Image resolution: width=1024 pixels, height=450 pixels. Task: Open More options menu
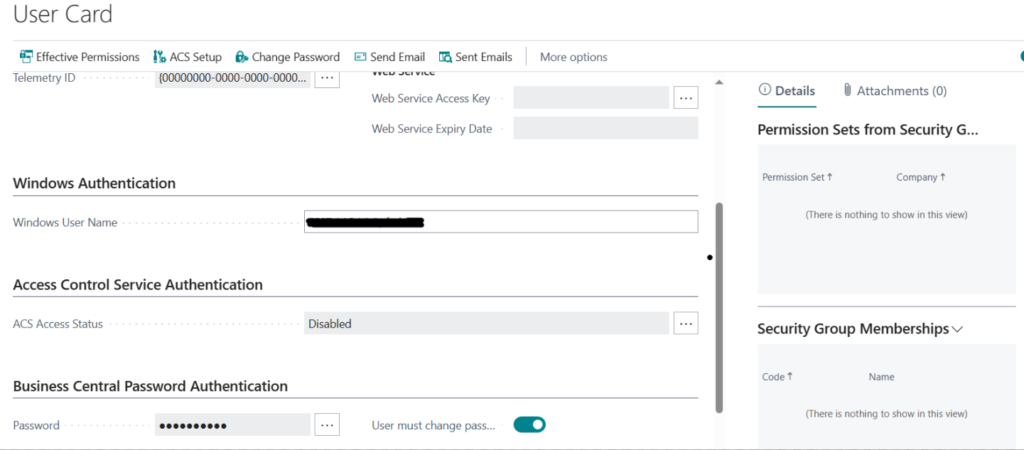point(573,57)
